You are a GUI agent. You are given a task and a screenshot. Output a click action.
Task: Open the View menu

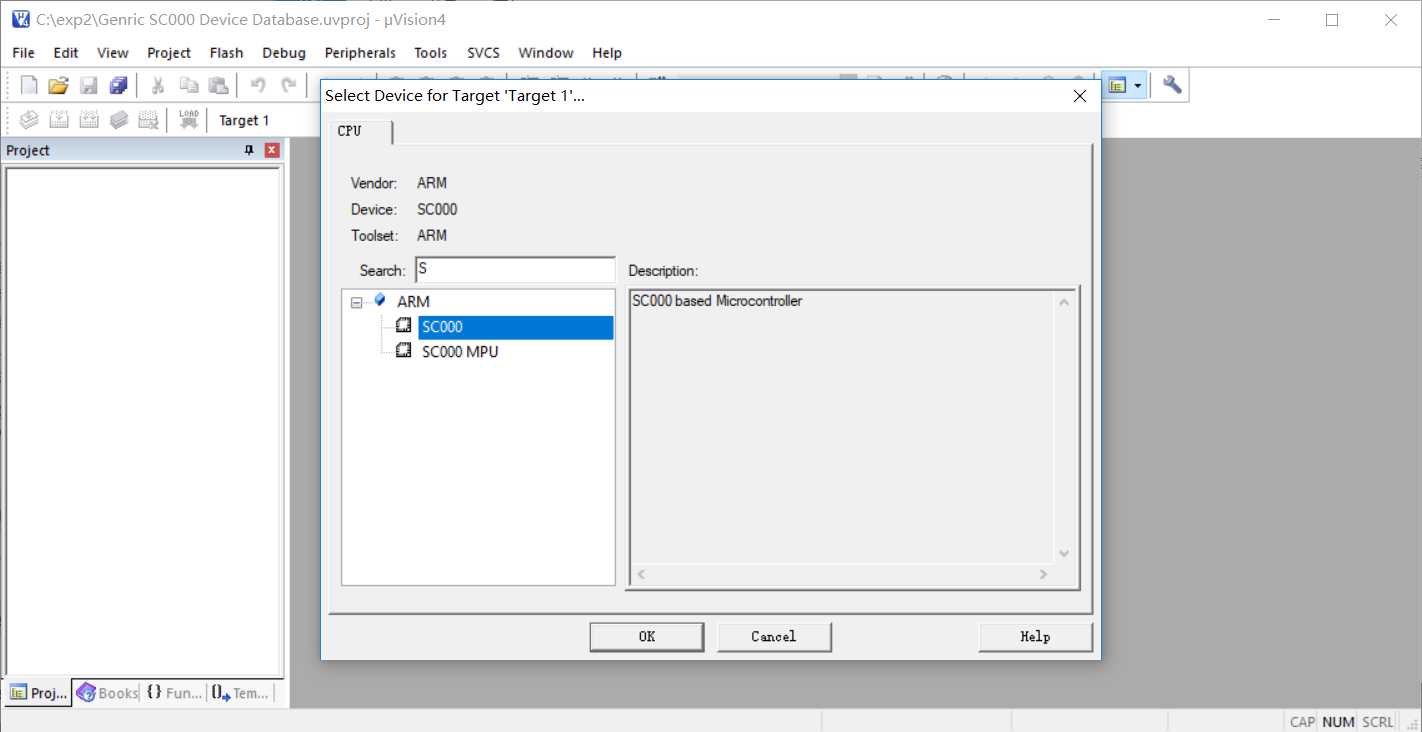(112, 53)
